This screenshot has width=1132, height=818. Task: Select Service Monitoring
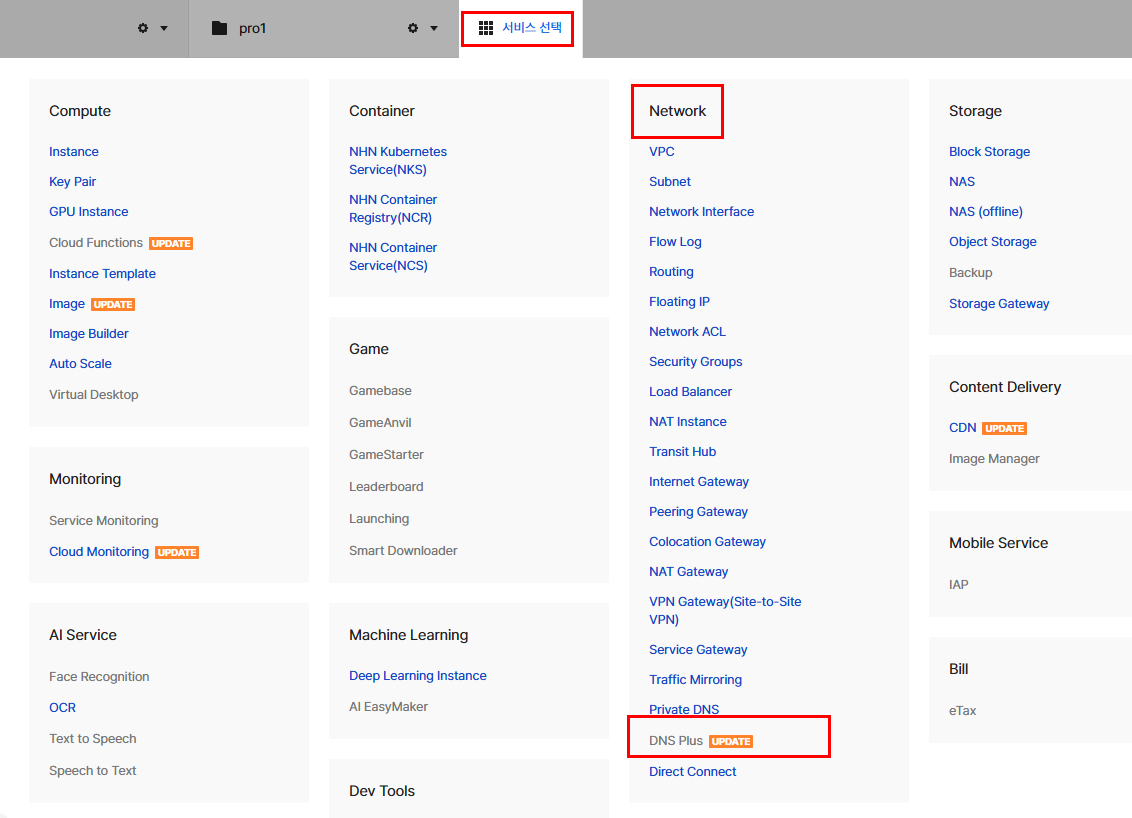coord(104,521)
